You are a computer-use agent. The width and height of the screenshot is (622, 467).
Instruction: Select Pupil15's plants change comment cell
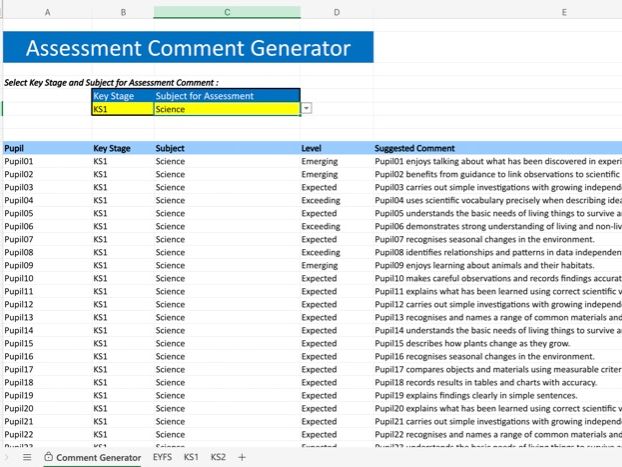(x=497, y=343)
